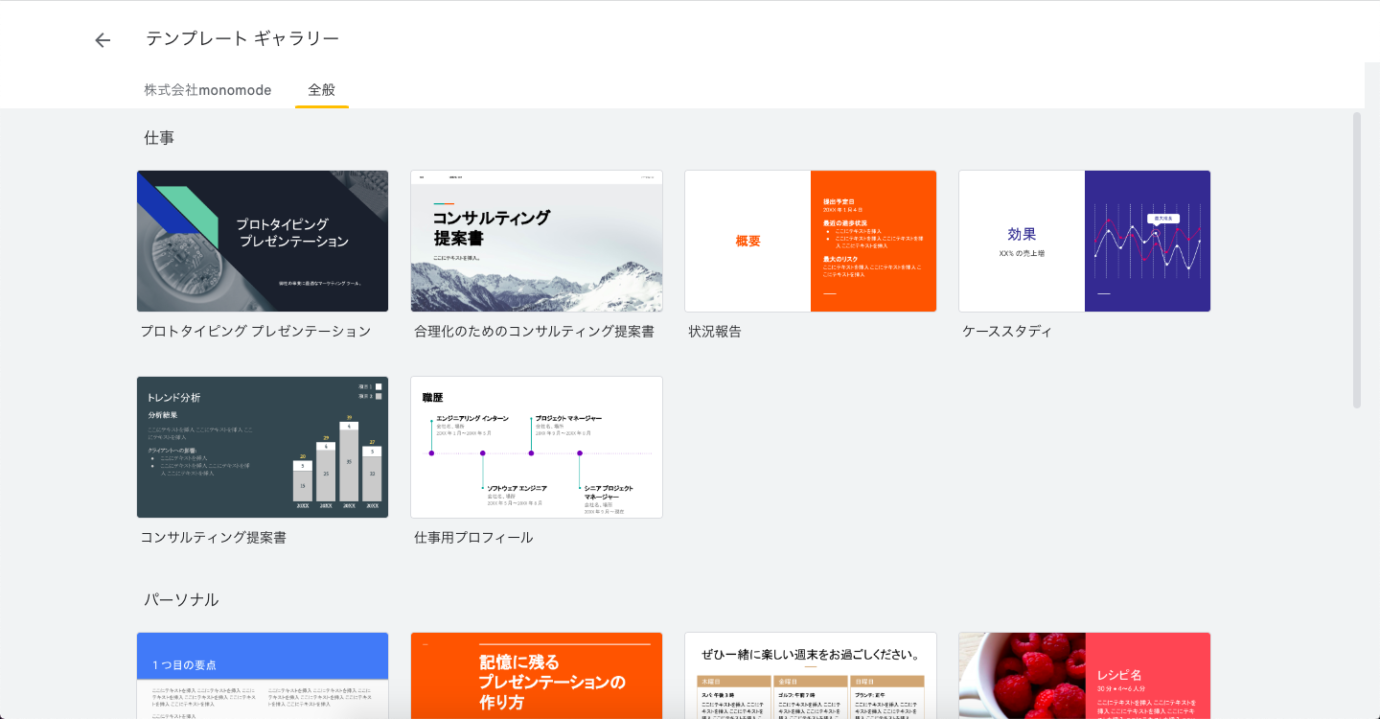Select the 仕事用プロフィール template
This screenshot has width=1380, height=719.
[x=536, y=447]
